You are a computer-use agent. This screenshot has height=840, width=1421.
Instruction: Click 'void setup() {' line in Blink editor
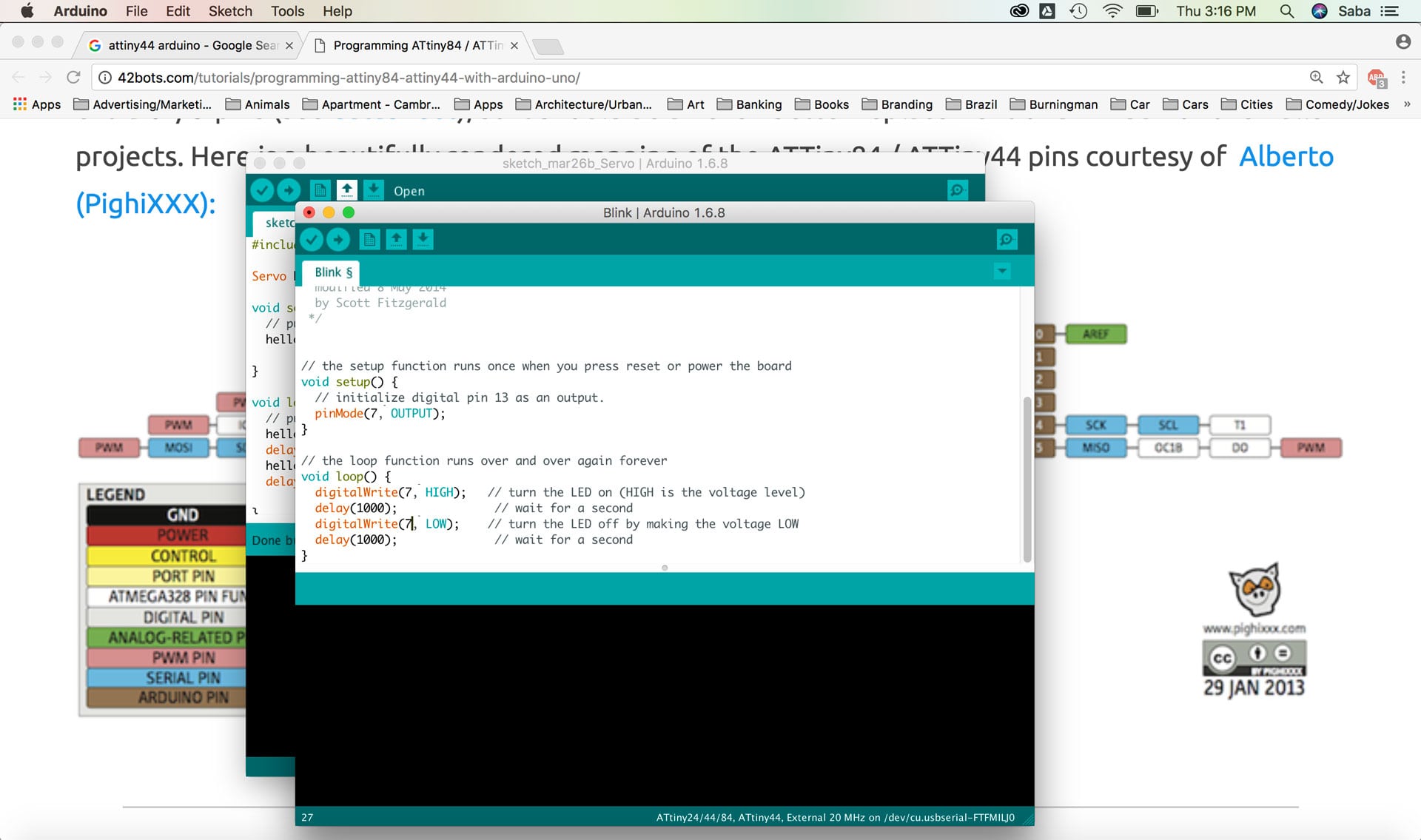[x=349, y=381]
